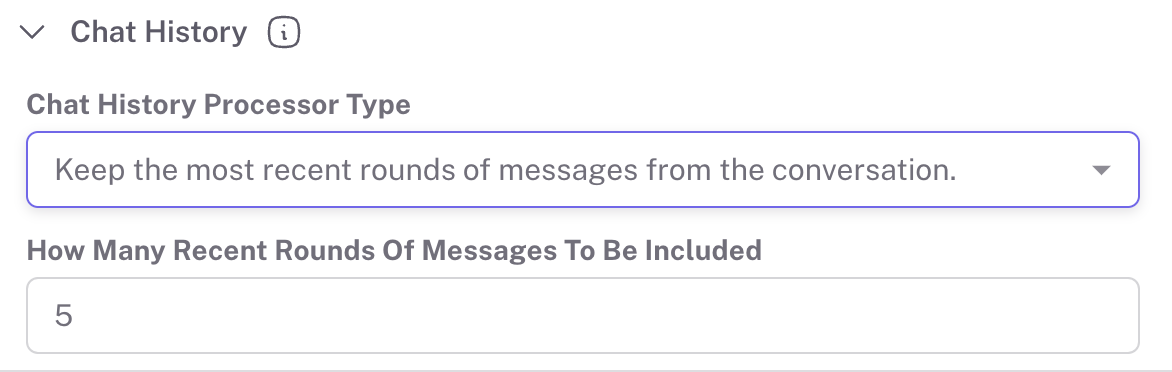This screenshot has height=372, width=1172.
Task: Place the cursor in the box containing 5
Action: pyautogui.click(x=583, y=315)
